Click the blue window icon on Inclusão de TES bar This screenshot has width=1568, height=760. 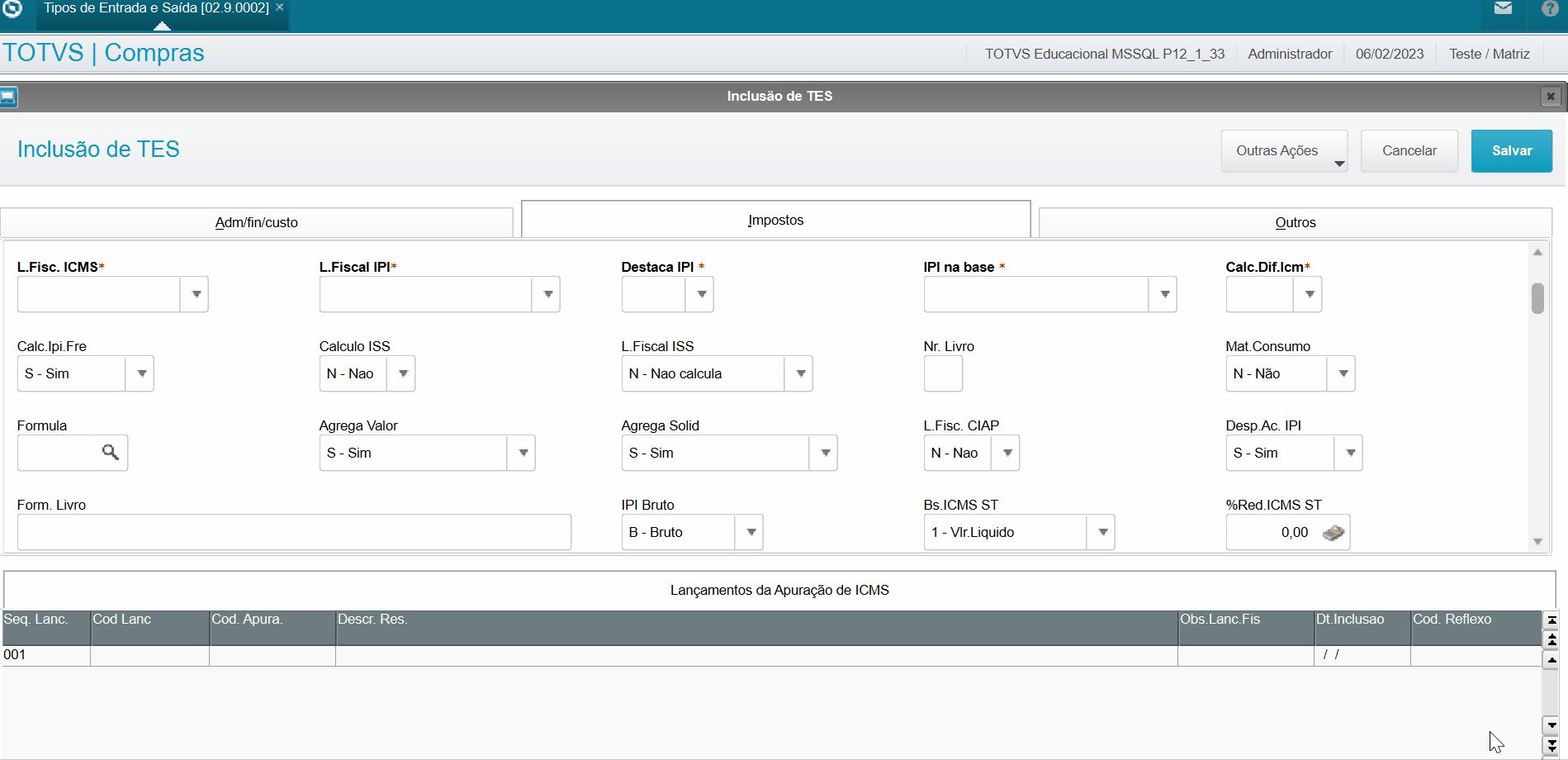coord(9,96)
